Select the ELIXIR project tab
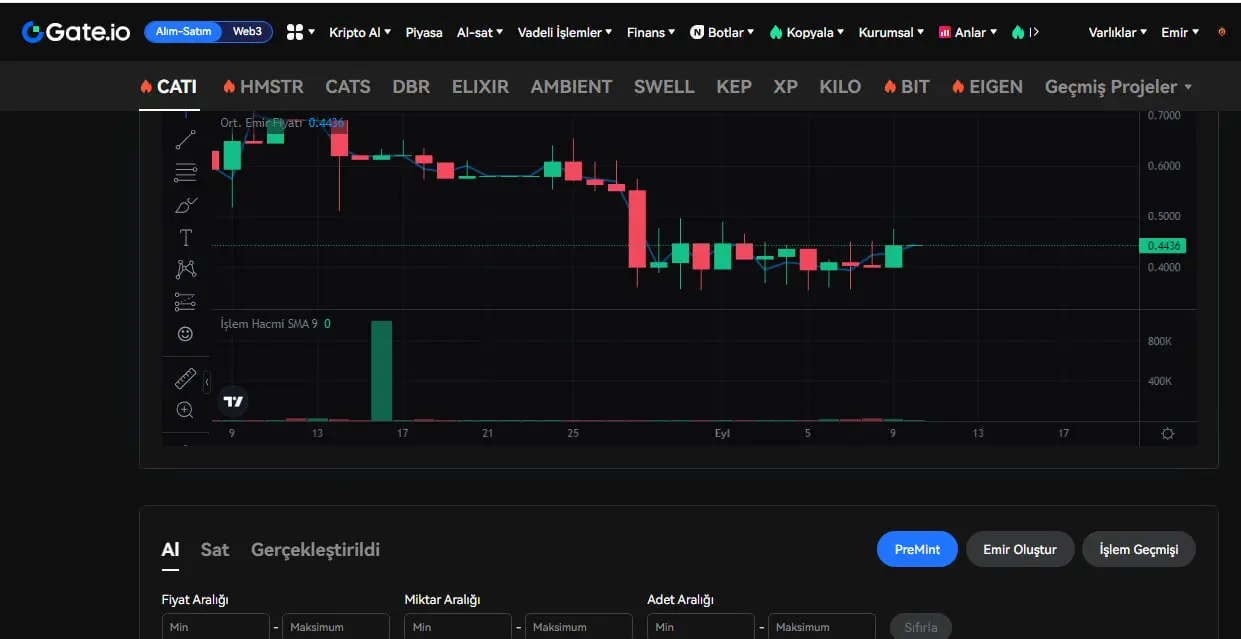1241x639 pixels. [x=480, y=87]
